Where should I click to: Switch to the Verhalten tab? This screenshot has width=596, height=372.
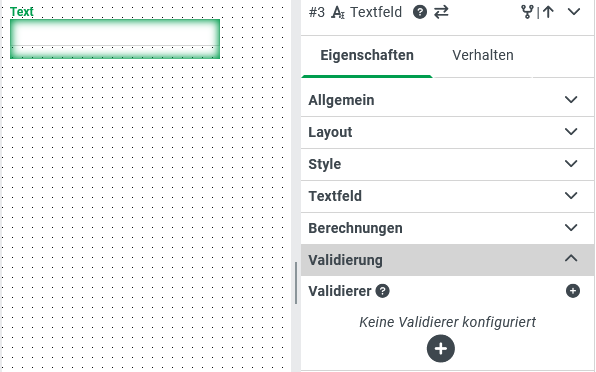click(483, 55)
